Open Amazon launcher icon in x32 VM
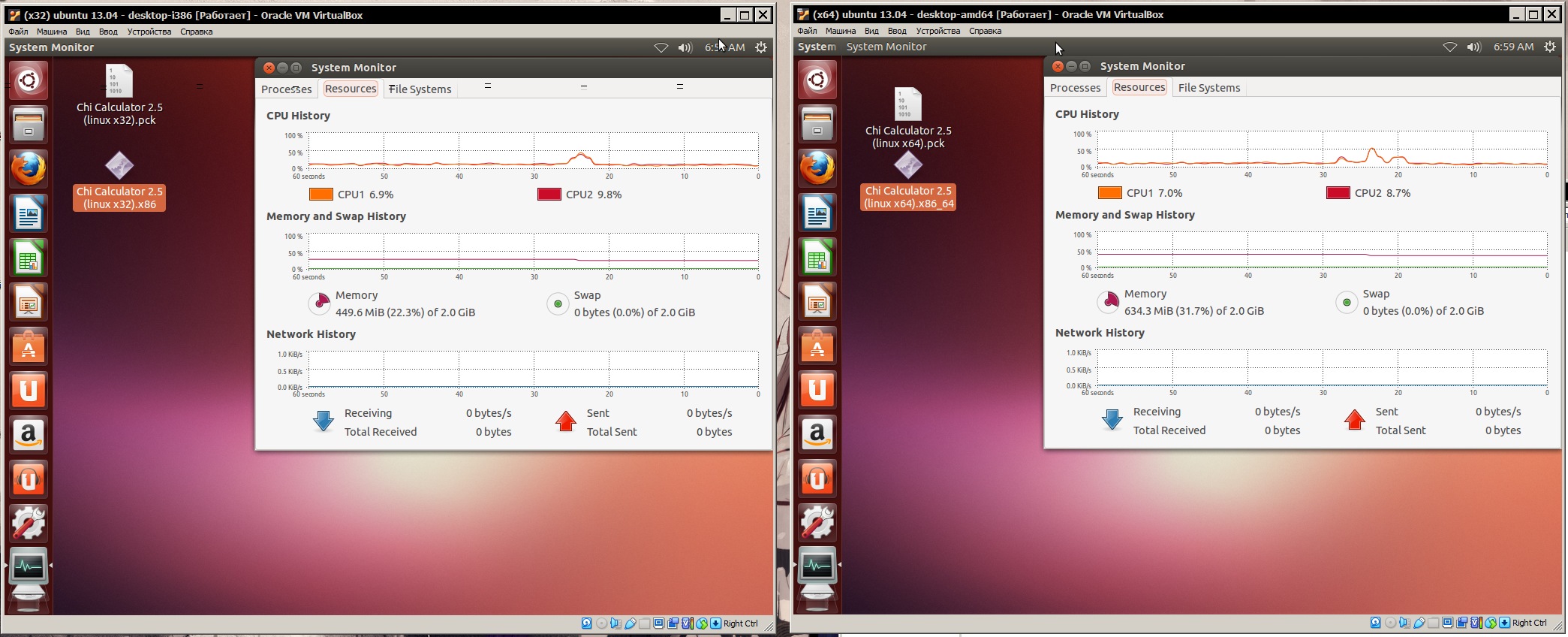Screen dimensions: 1568x637 click(x=29, y=435)
